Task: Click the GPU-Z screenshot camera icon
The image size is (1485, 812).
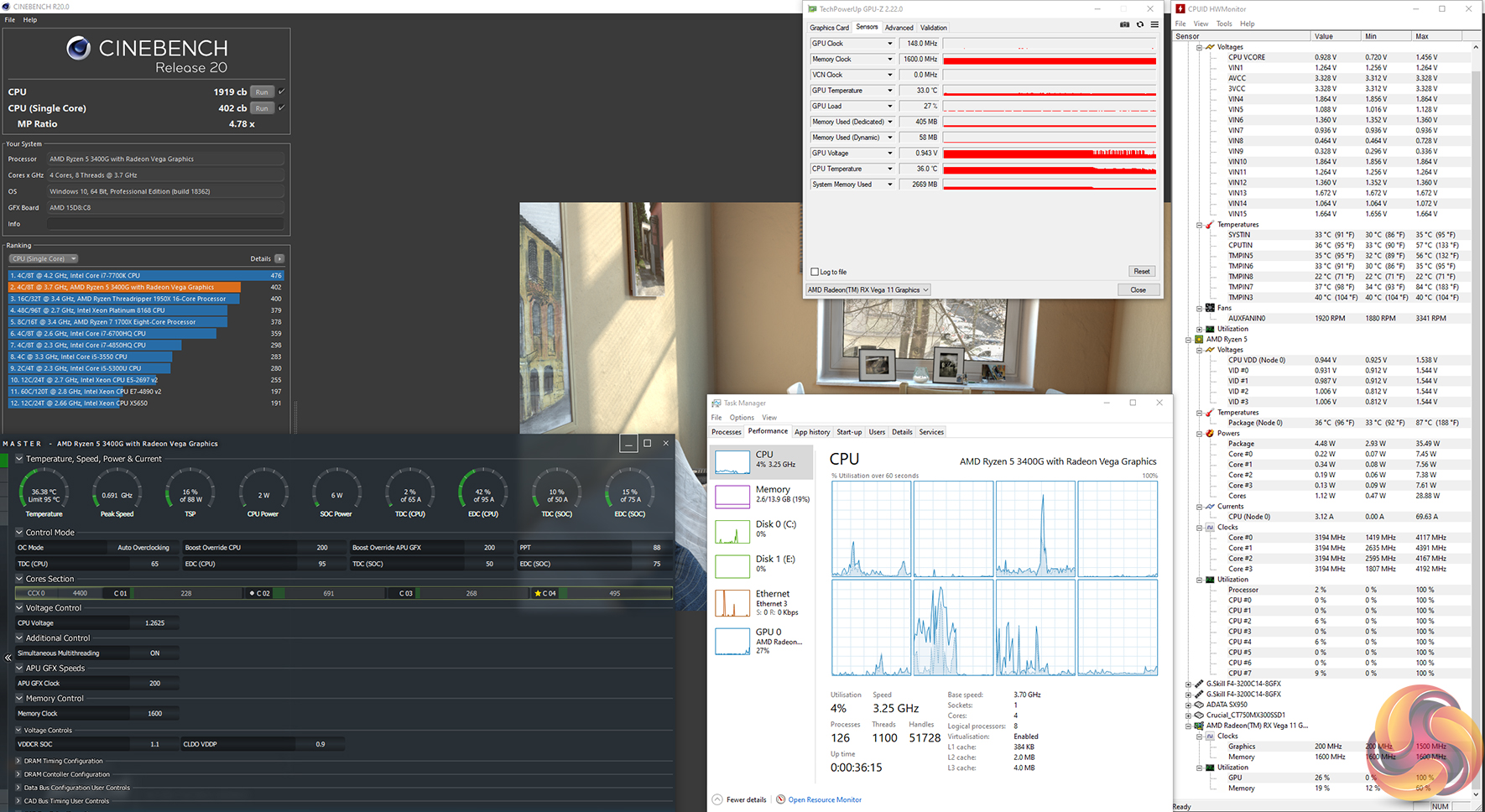Action: click(x=1125, y=25)
